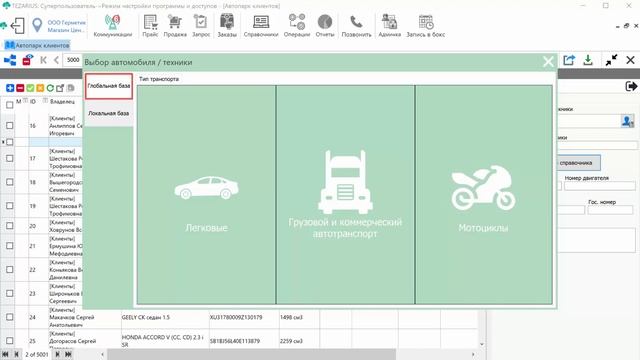The height and width of the screenshot is (360, 640).
Task: Check the row 24 checkbox
Action: (x=9, y=317)
